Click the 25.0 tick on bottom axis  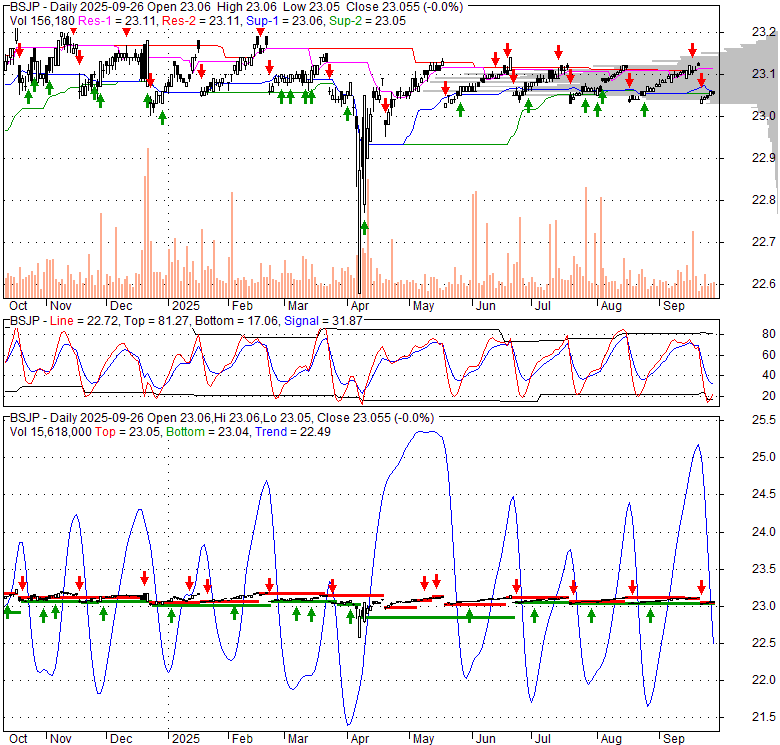point(764,457)
